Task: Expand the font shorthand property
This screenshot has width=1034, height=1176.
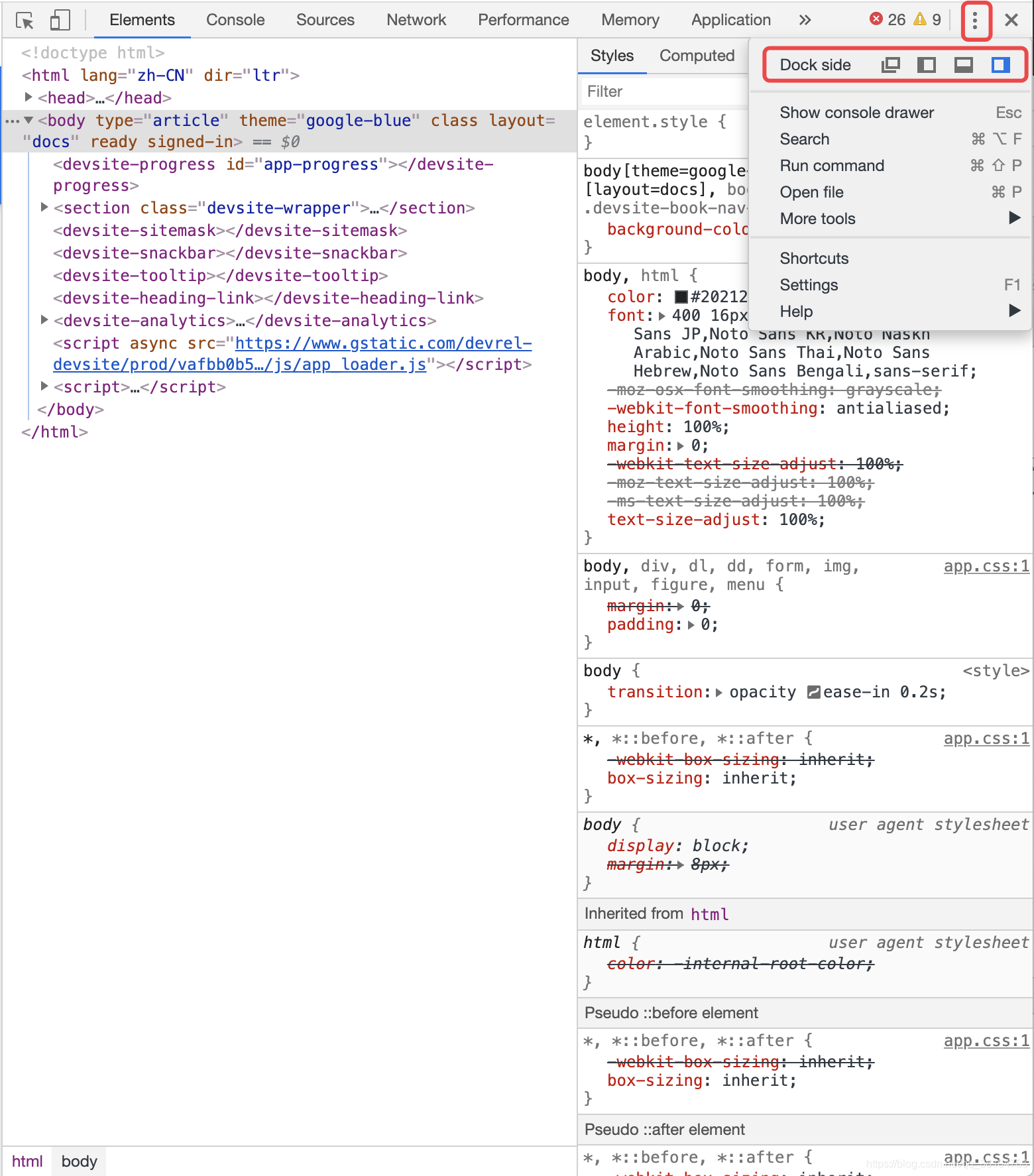Action: (x=662, y=316)
